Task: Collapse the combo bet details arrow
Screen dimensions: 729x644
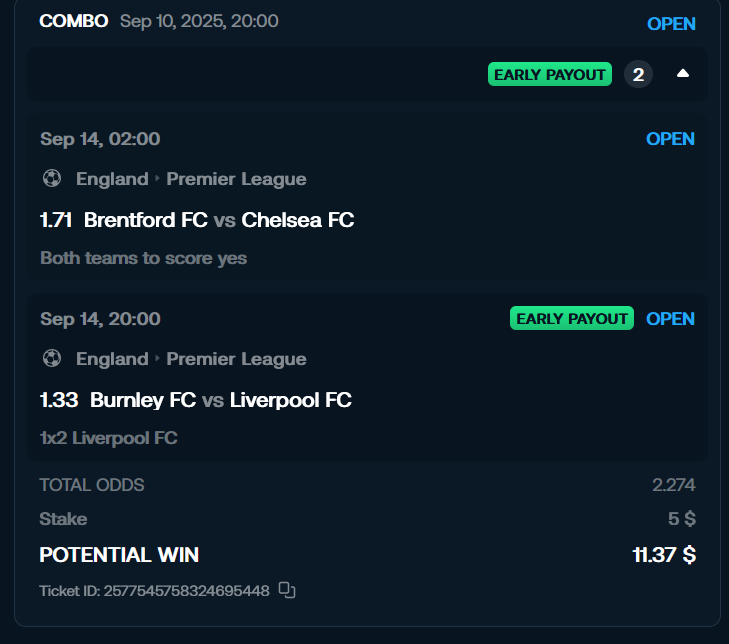Action: [683, 74]
